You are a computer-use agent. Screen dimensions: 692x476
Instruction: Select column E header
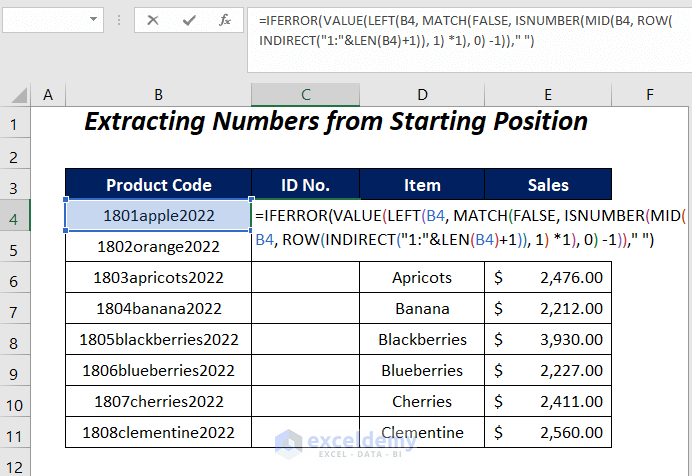click(x=547, y=94)
